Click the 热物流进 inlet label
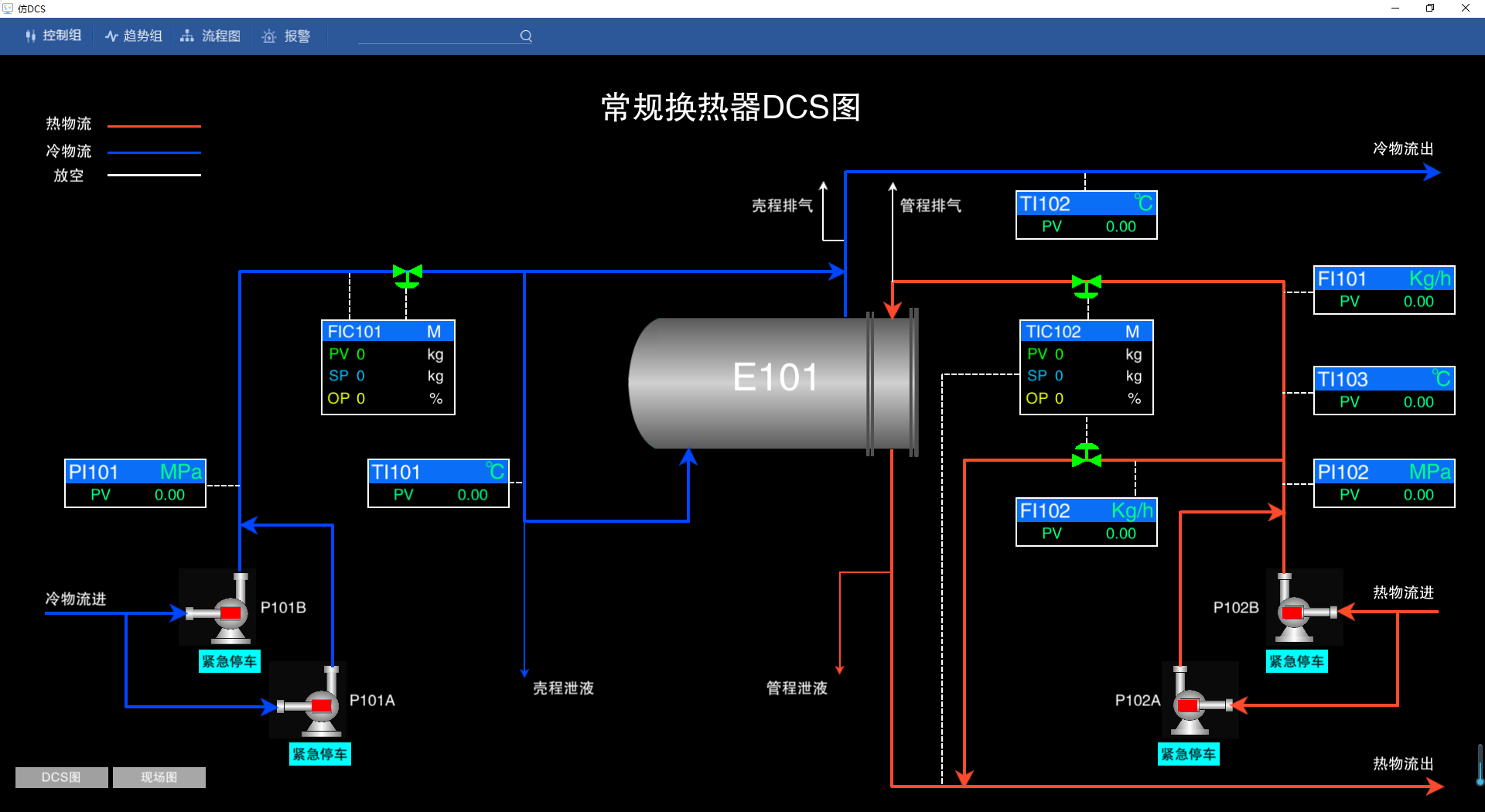The width and height of the screenshot is (1485, 812). pos(1403,592)
